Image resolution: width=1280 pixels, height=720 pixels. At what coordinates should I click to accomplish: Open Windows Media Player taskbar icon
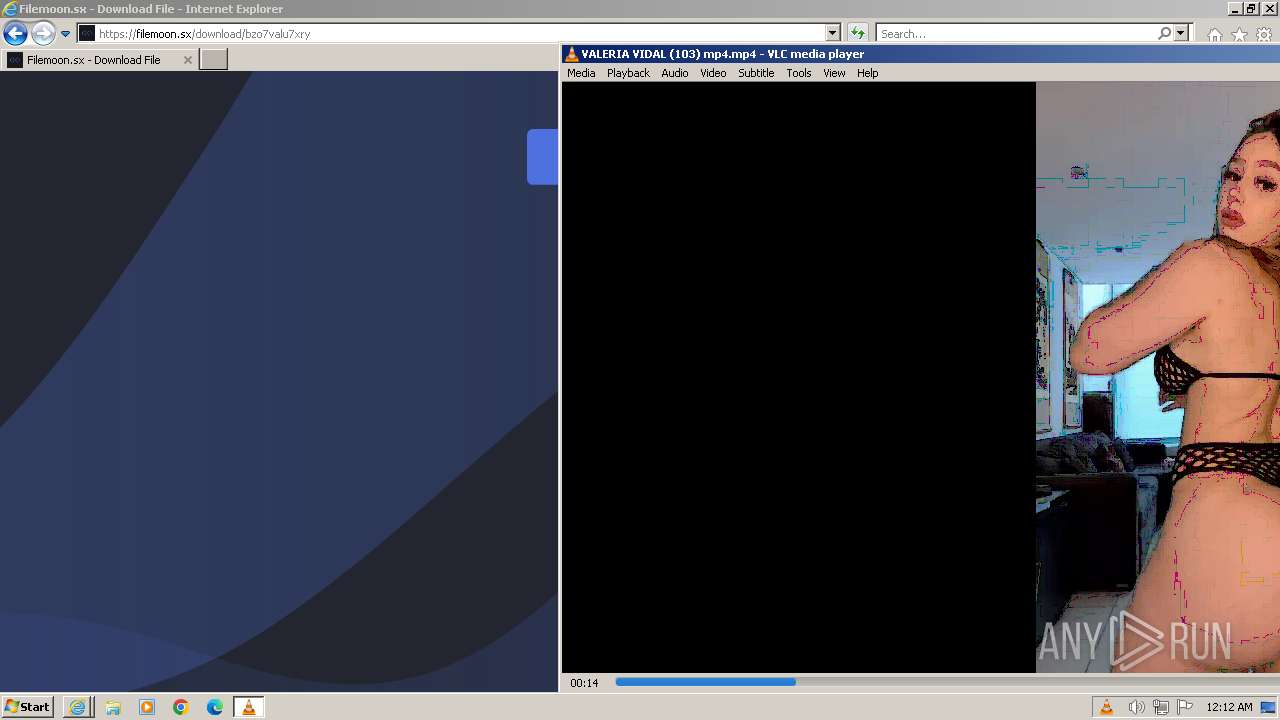(x=147, y=707)
